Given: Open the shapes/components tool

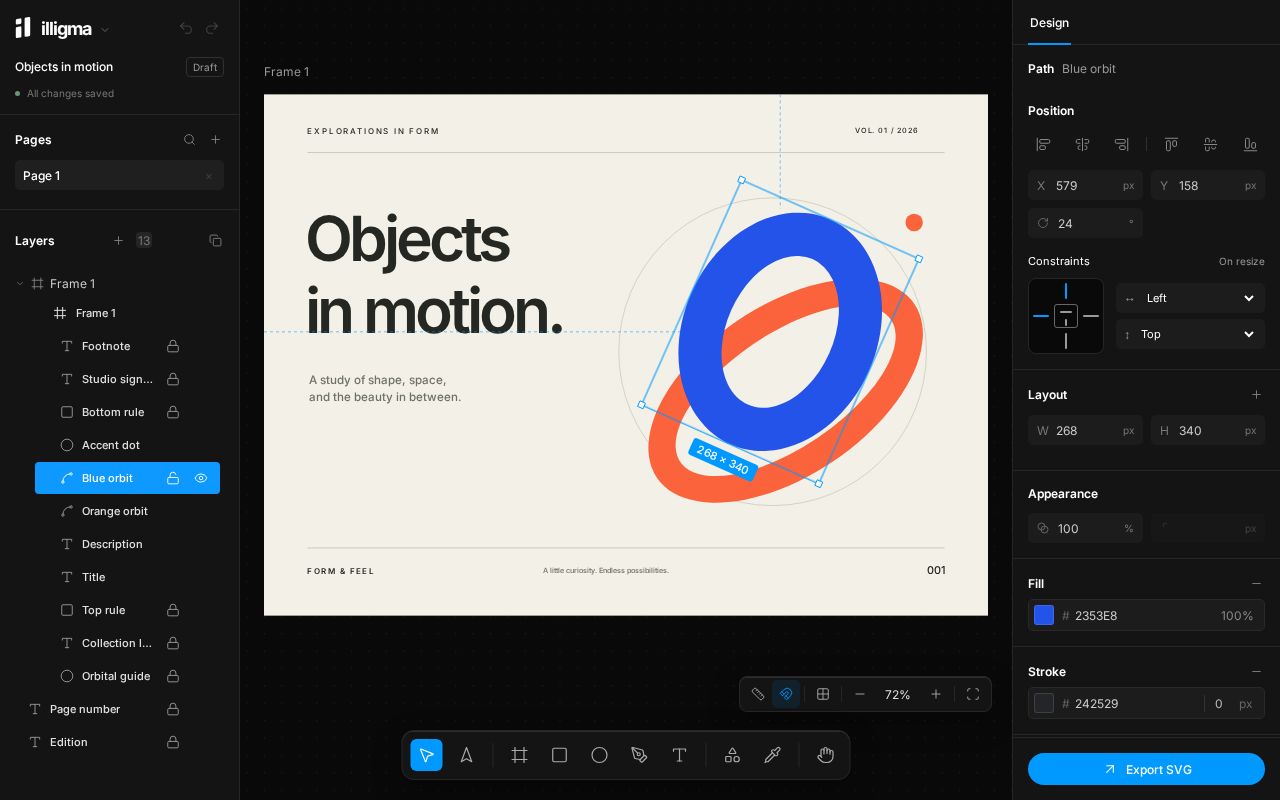Looking at the screenshot, I should pos(732,755).
